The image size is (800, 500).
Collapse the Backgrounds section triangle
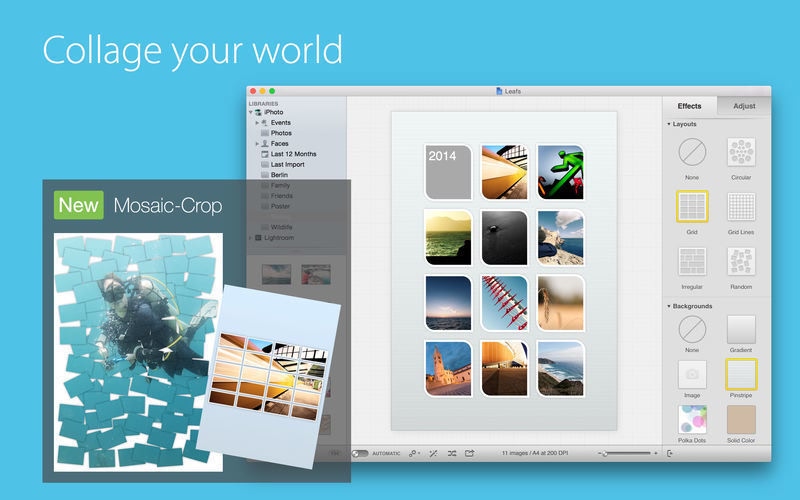click(x=669, y=306)
